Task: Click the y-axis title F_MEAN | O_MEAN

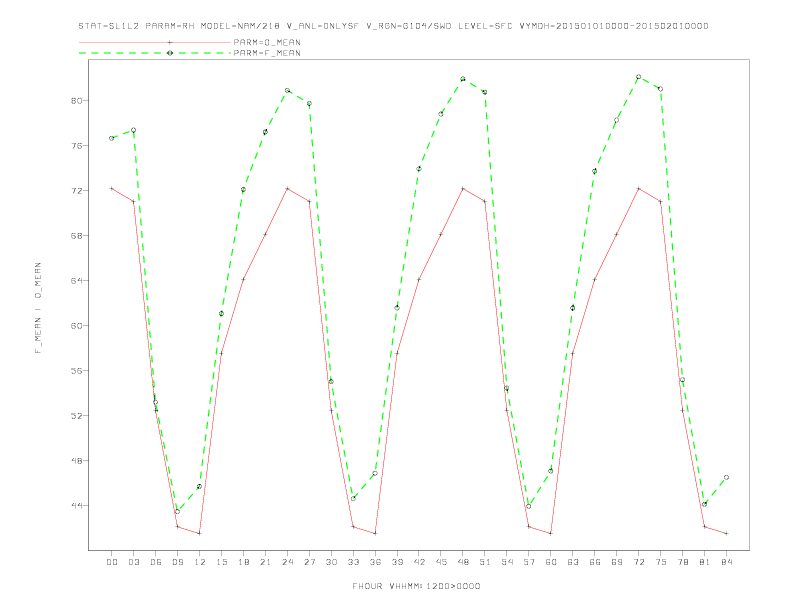Action: [38, 308]
